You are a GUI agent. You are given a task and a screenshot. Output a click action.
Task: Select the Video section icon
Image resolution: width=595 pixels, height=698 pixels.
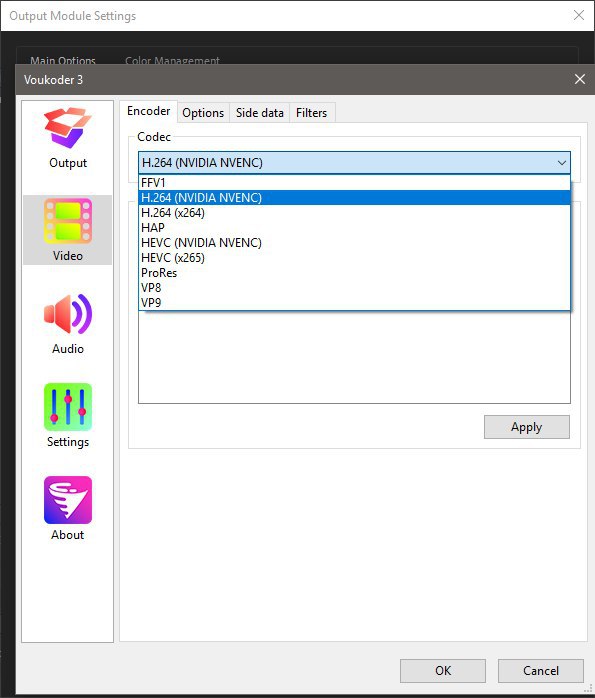(x=68, y=221)
